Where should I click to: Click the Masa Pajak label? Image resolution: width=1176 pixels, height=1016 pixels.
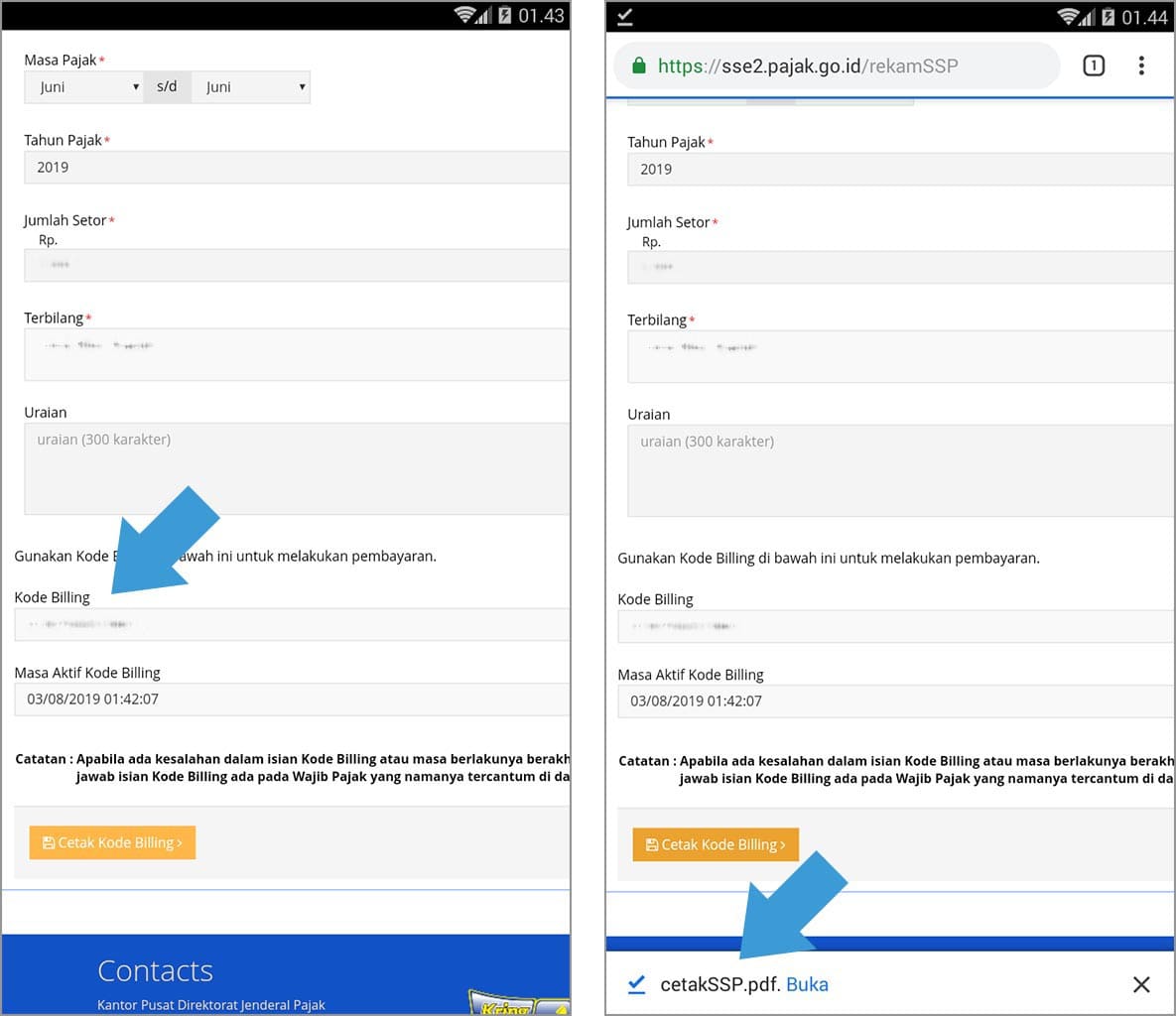[60, 60]
